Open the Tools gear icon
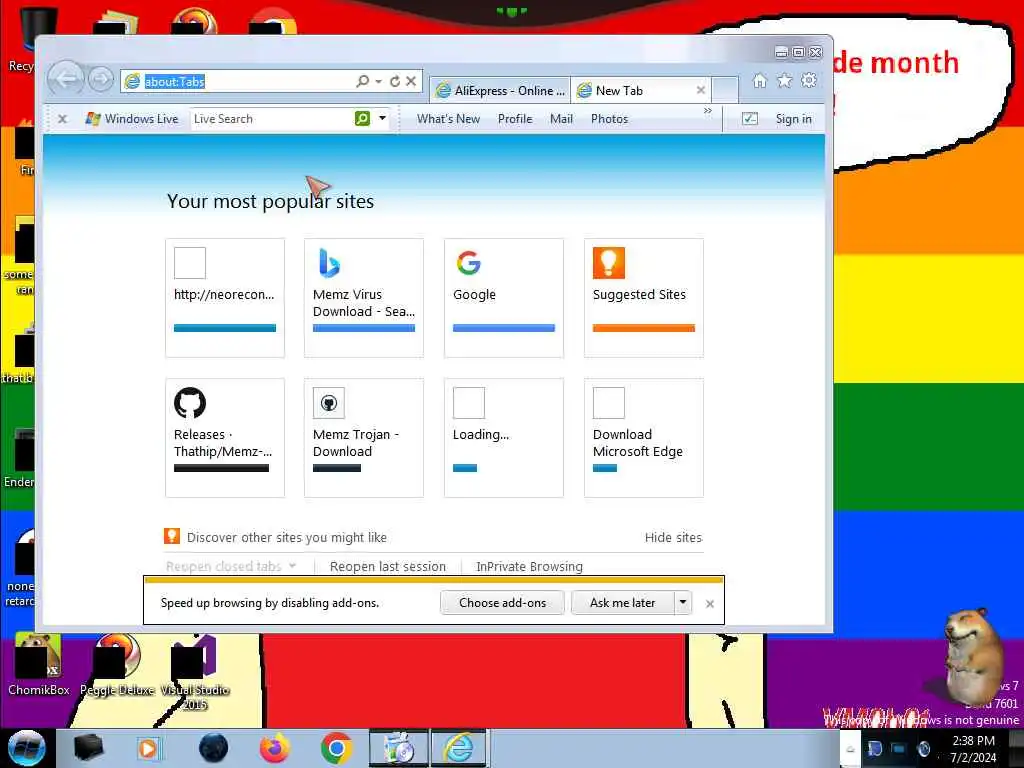 point(809,81)
